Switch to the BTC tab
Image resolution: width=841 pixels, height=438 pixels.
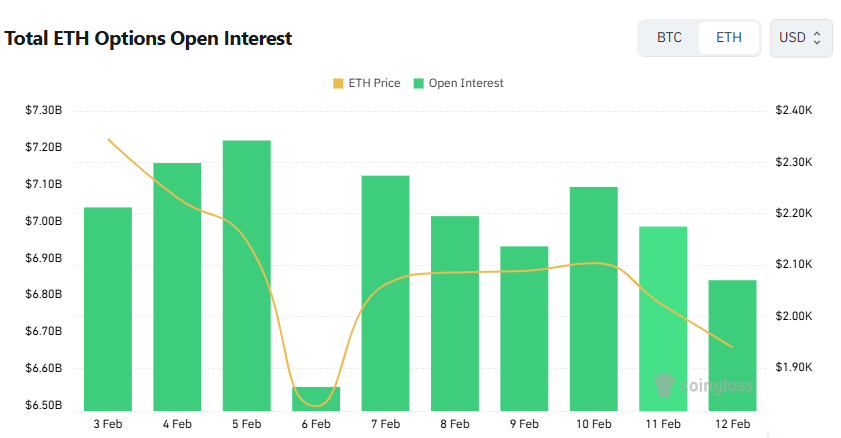(x=669, y=38)
